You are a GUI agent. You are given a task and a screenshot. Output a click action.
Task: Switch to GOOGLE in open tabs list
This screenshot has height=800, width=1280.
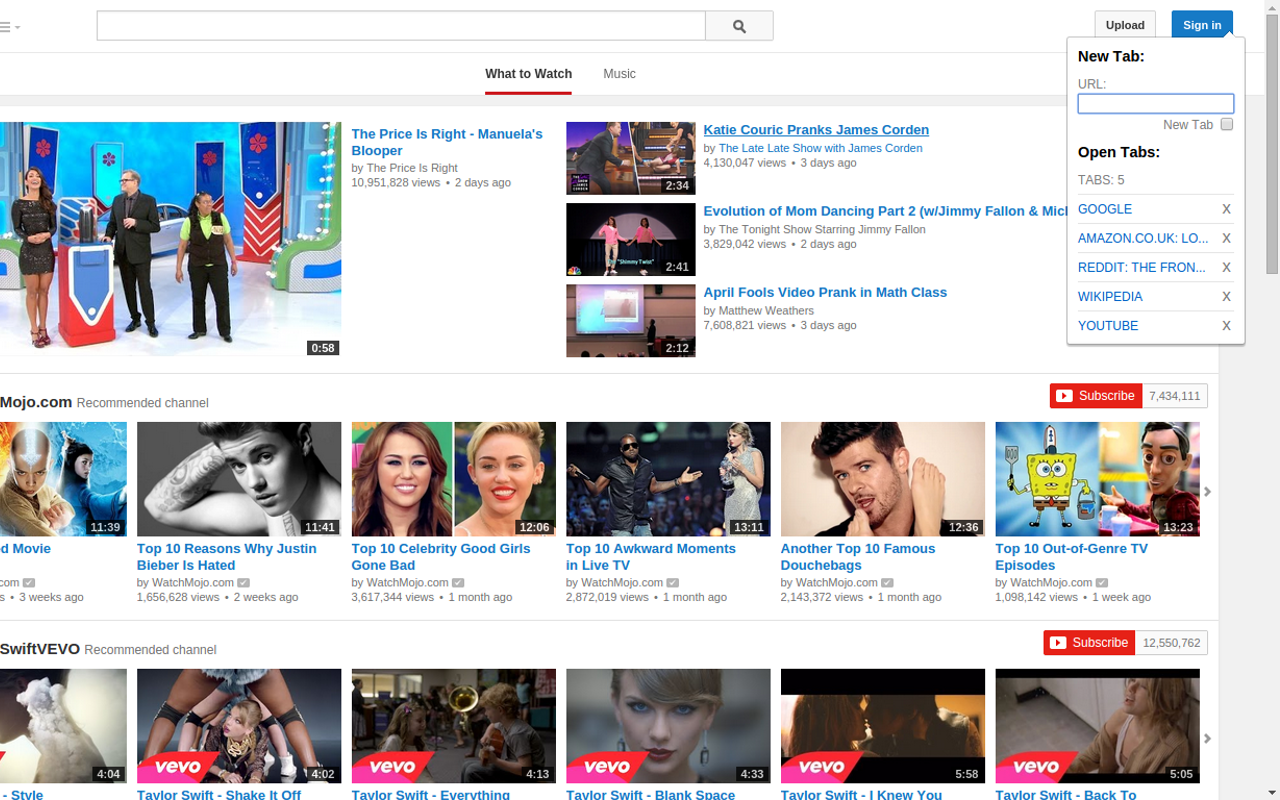click(x=1105, y=209)
